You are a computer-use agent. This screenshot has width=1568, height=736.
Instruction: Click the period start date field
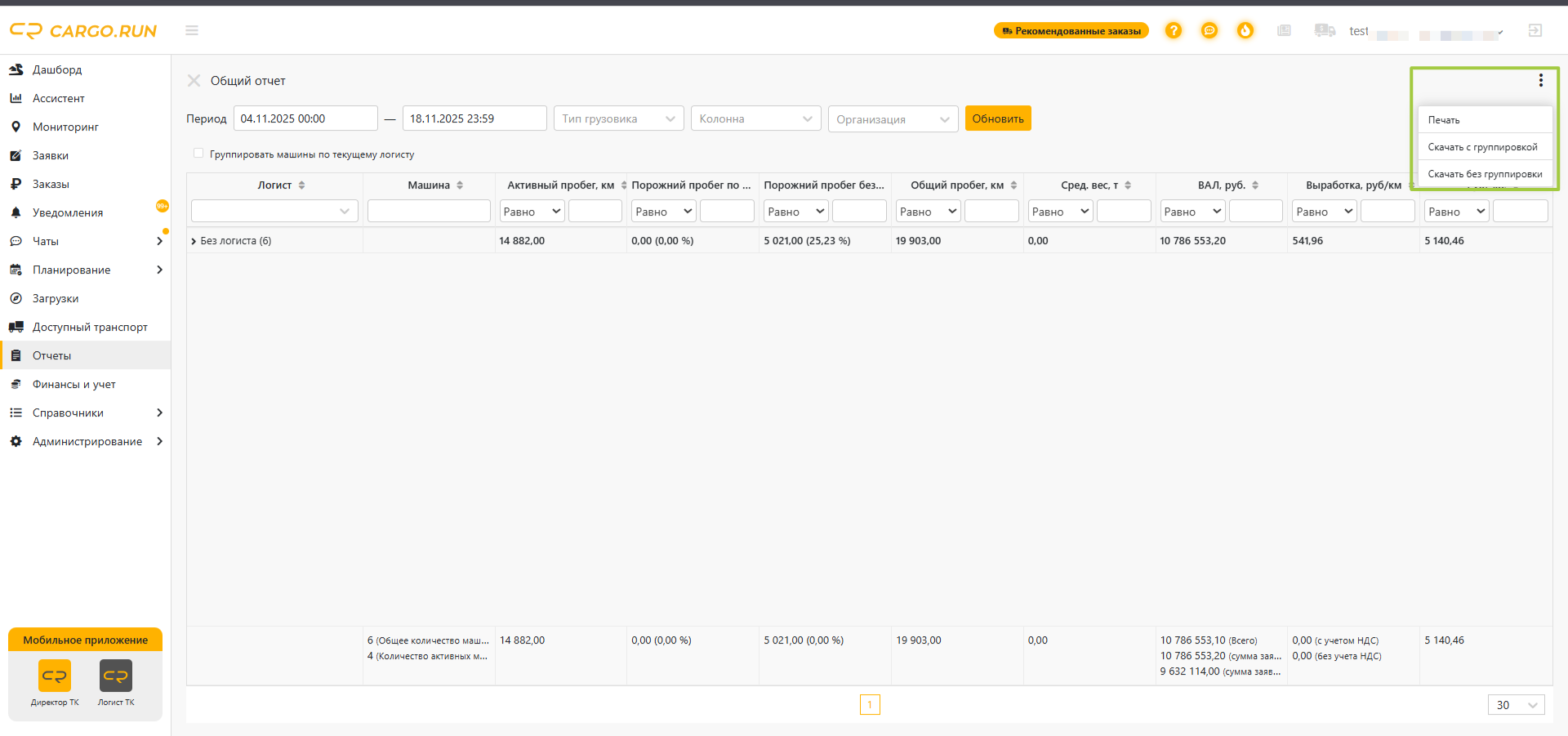pyautogui.click(x=305, y=118)
